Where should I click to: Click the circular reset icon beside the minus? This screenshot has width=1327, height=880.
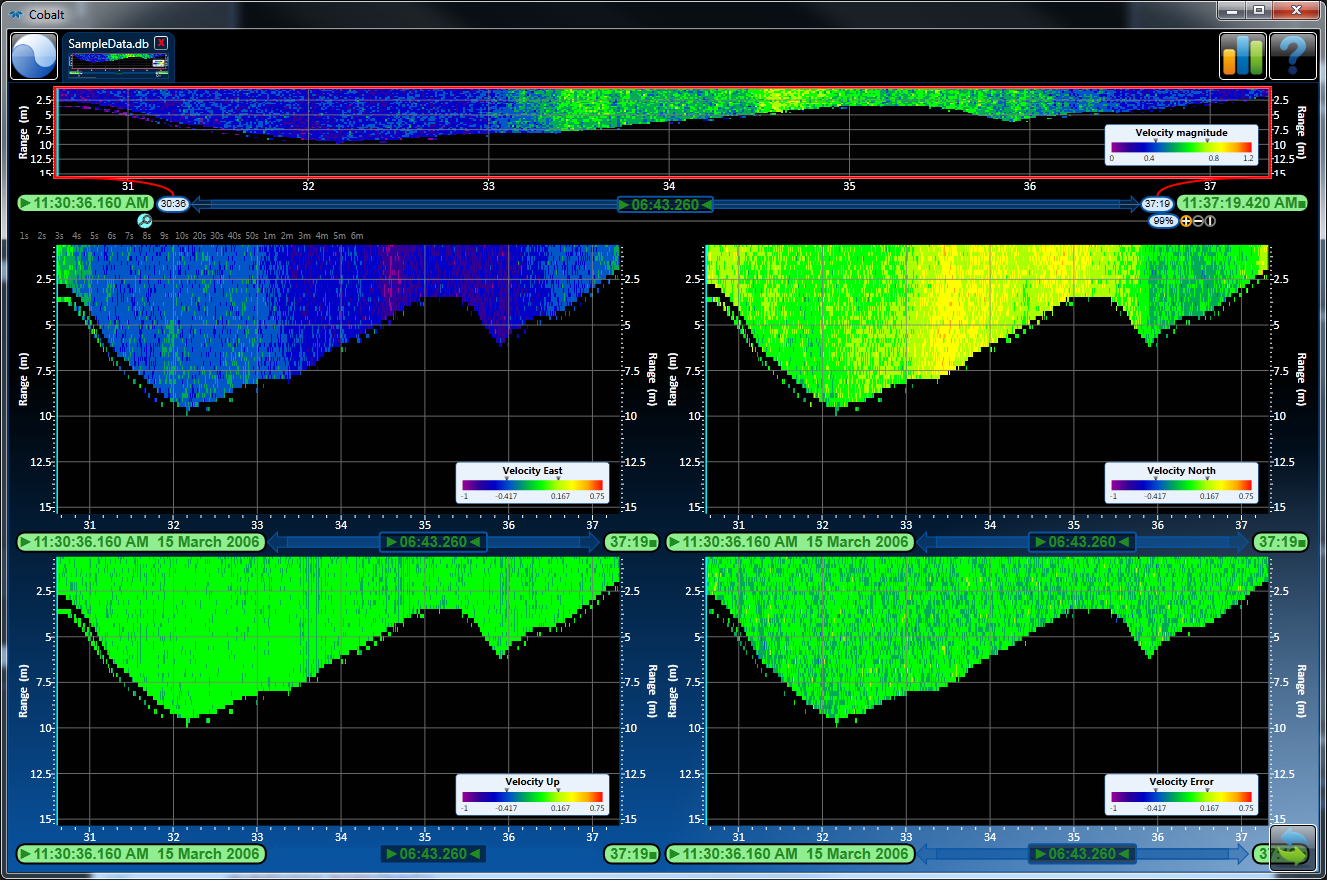point(1209,221)
